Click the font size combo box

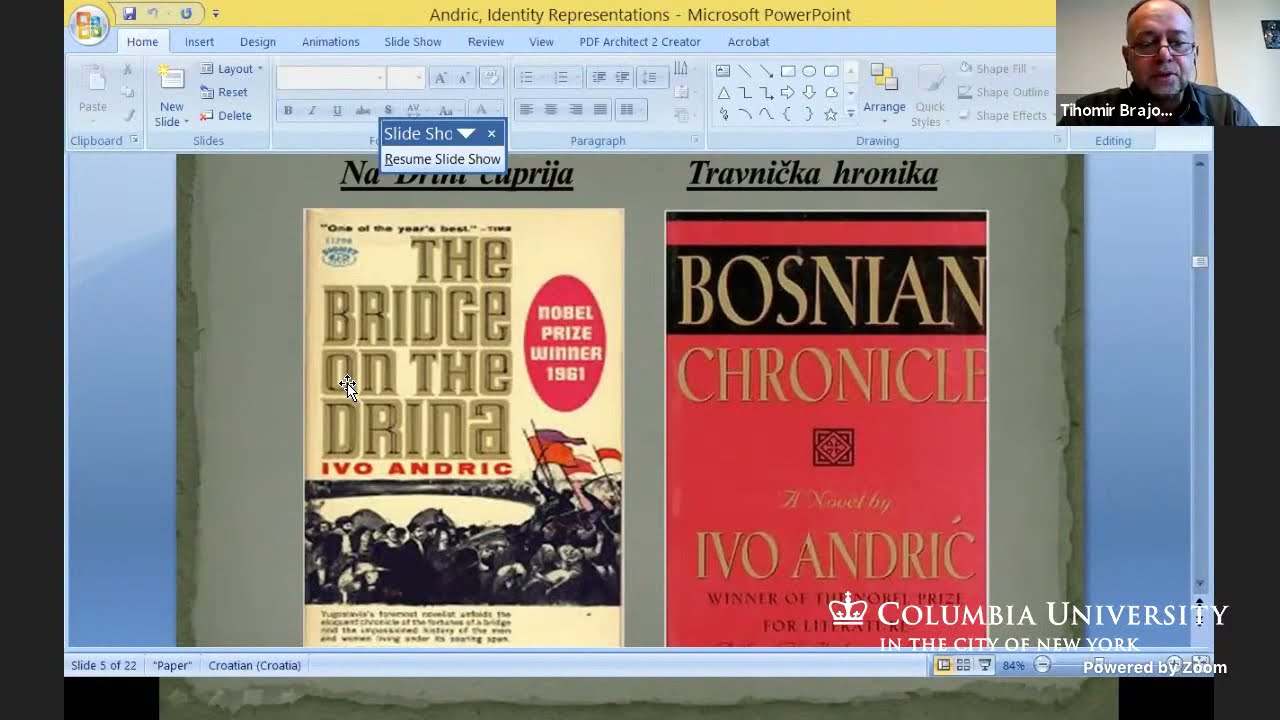(407, 78)
